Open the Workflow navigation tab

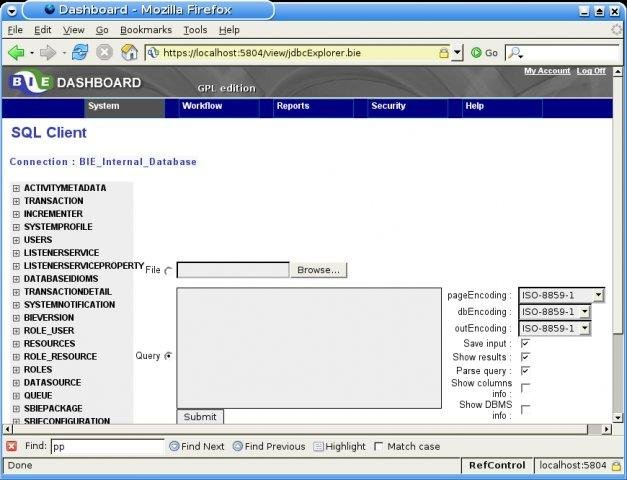pos(202,106)
